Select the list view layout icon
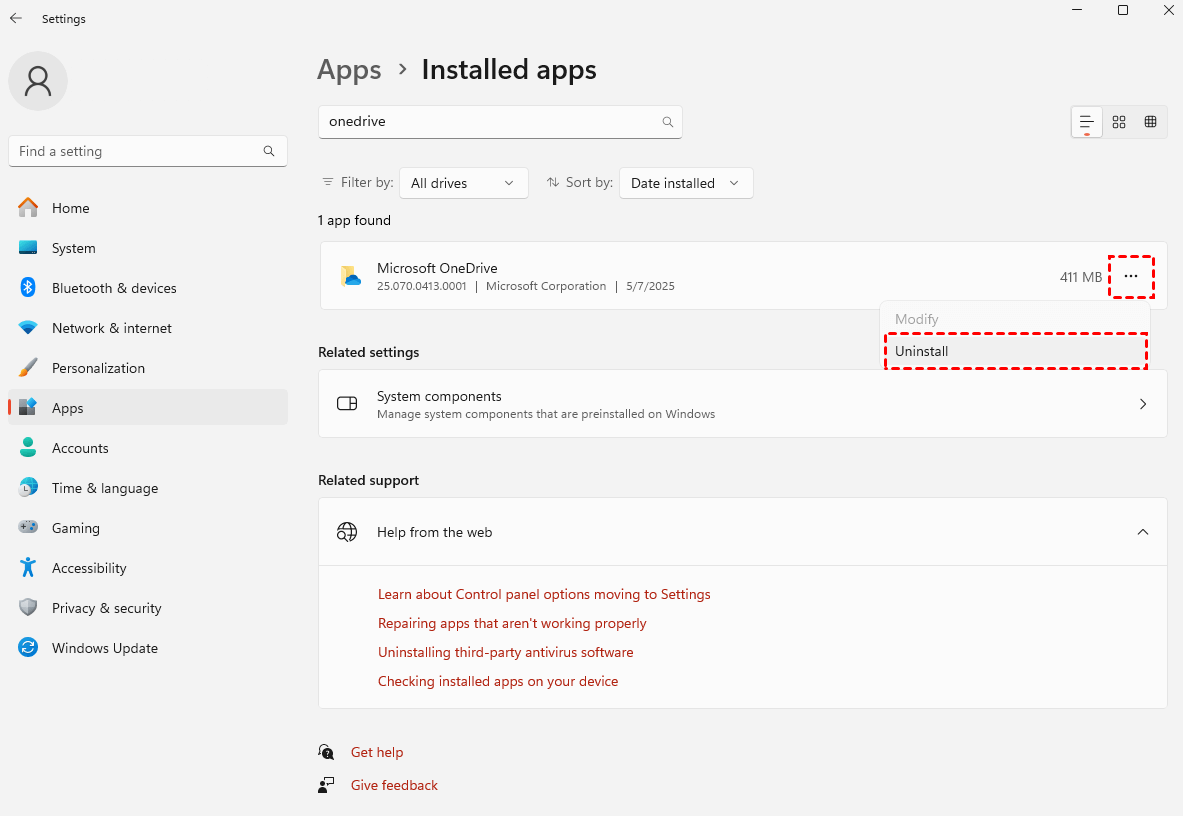 tap(1087, 122)
